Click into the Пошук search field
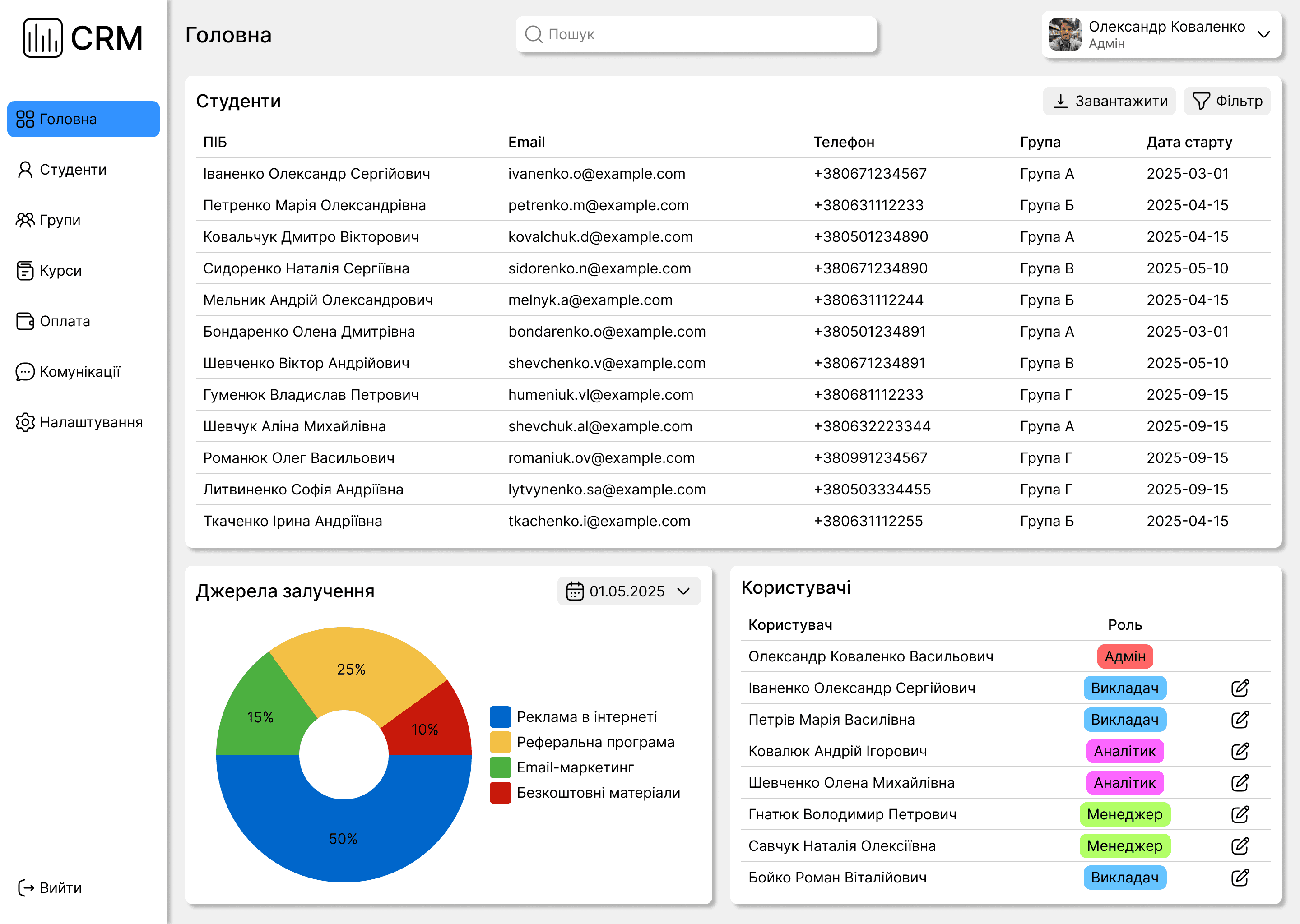 (x=706, y=34)
